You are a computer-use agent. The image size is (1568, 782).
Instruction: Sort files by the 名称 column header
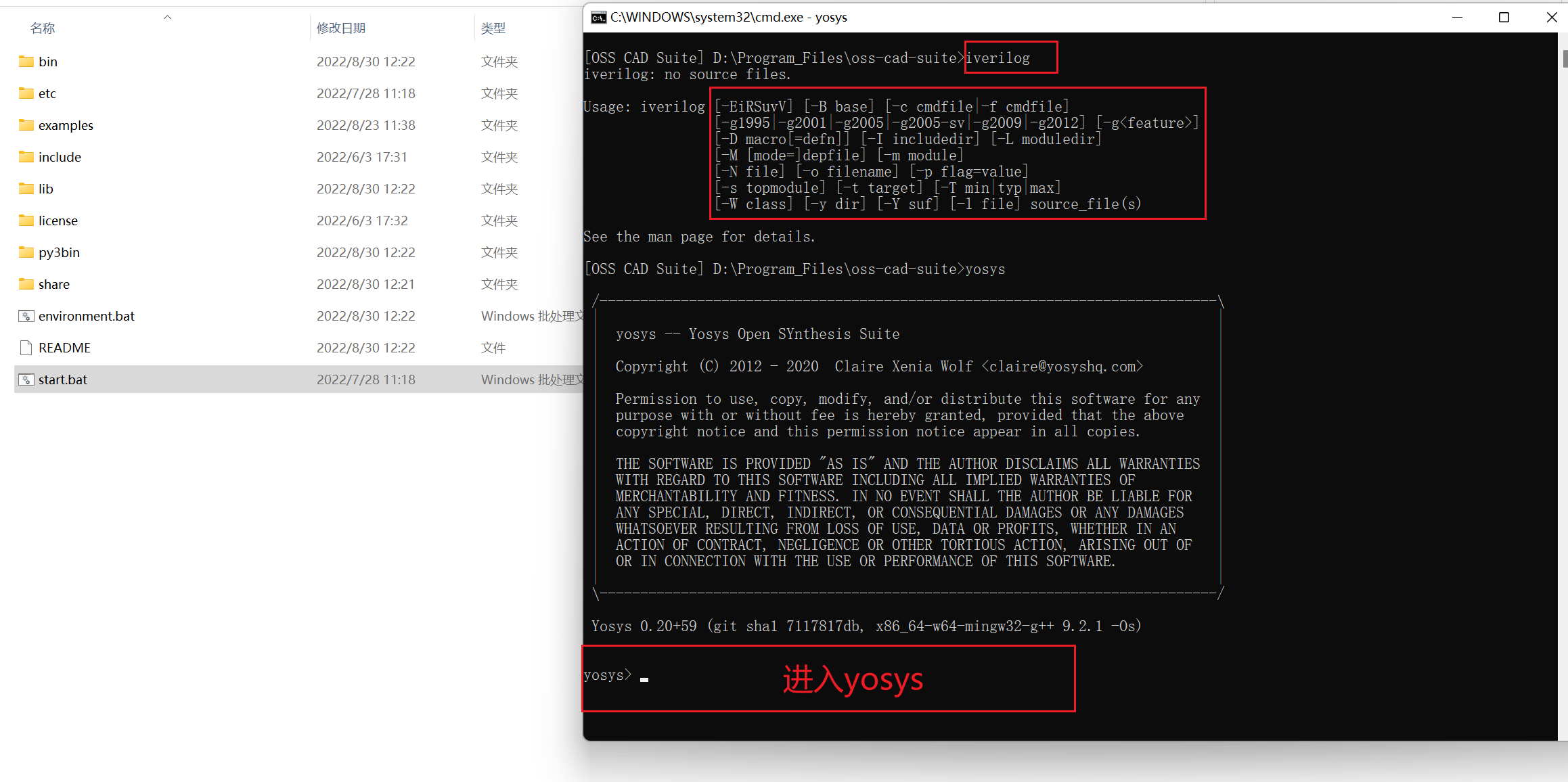click(x=43, y=28)
